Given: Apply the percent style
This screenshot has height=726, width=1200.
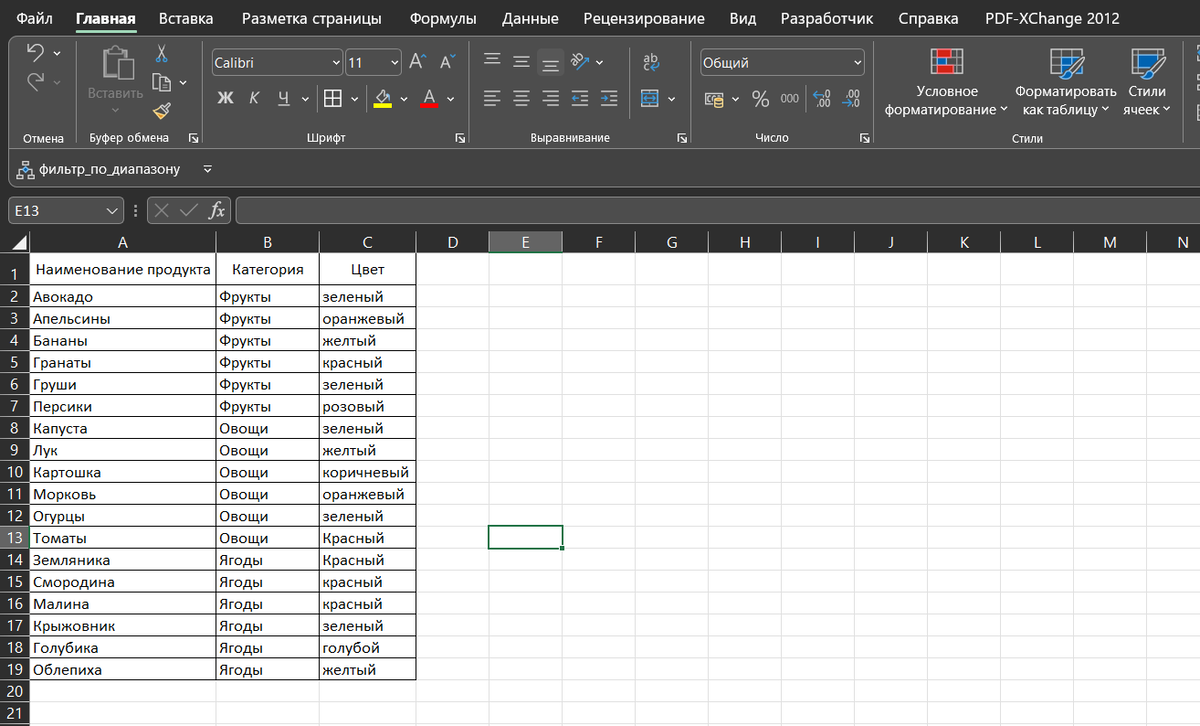Looking at the screenshot, I should [761, 98].
